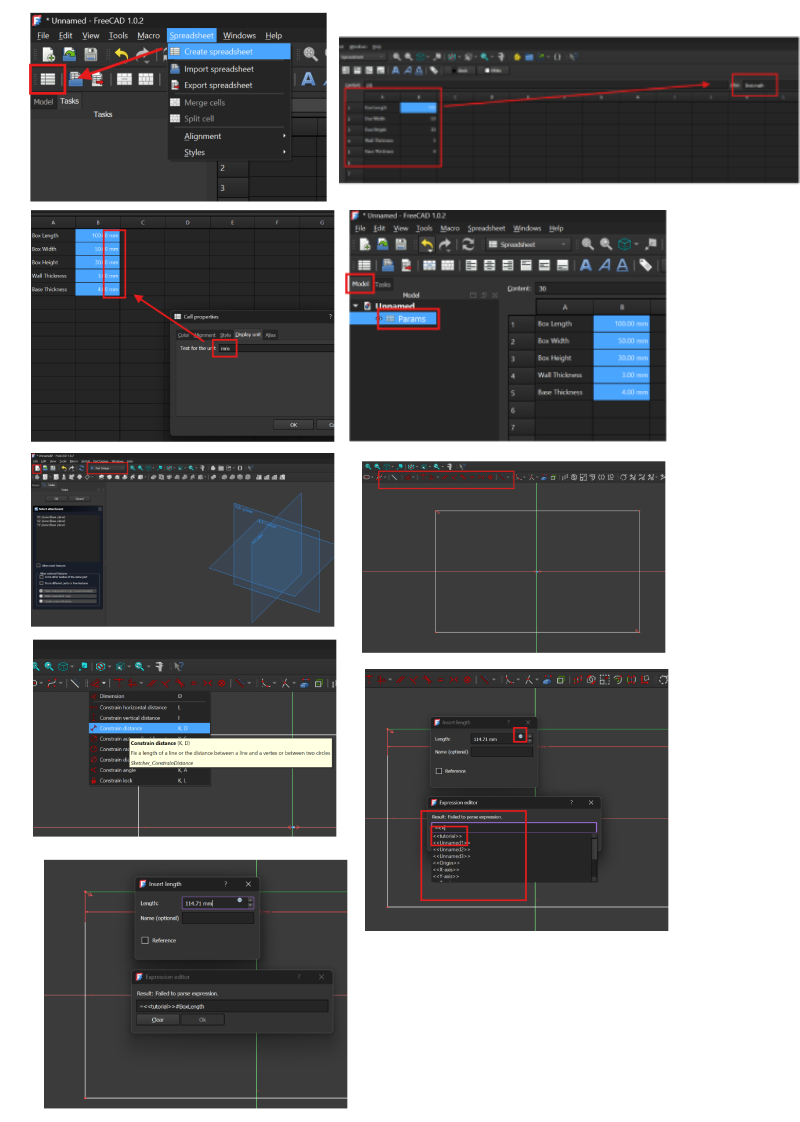Click the up arrow stepper beside the Length value
This screenshot has width=800, height=1122.
pyautogui.click(x=250, y=898)
